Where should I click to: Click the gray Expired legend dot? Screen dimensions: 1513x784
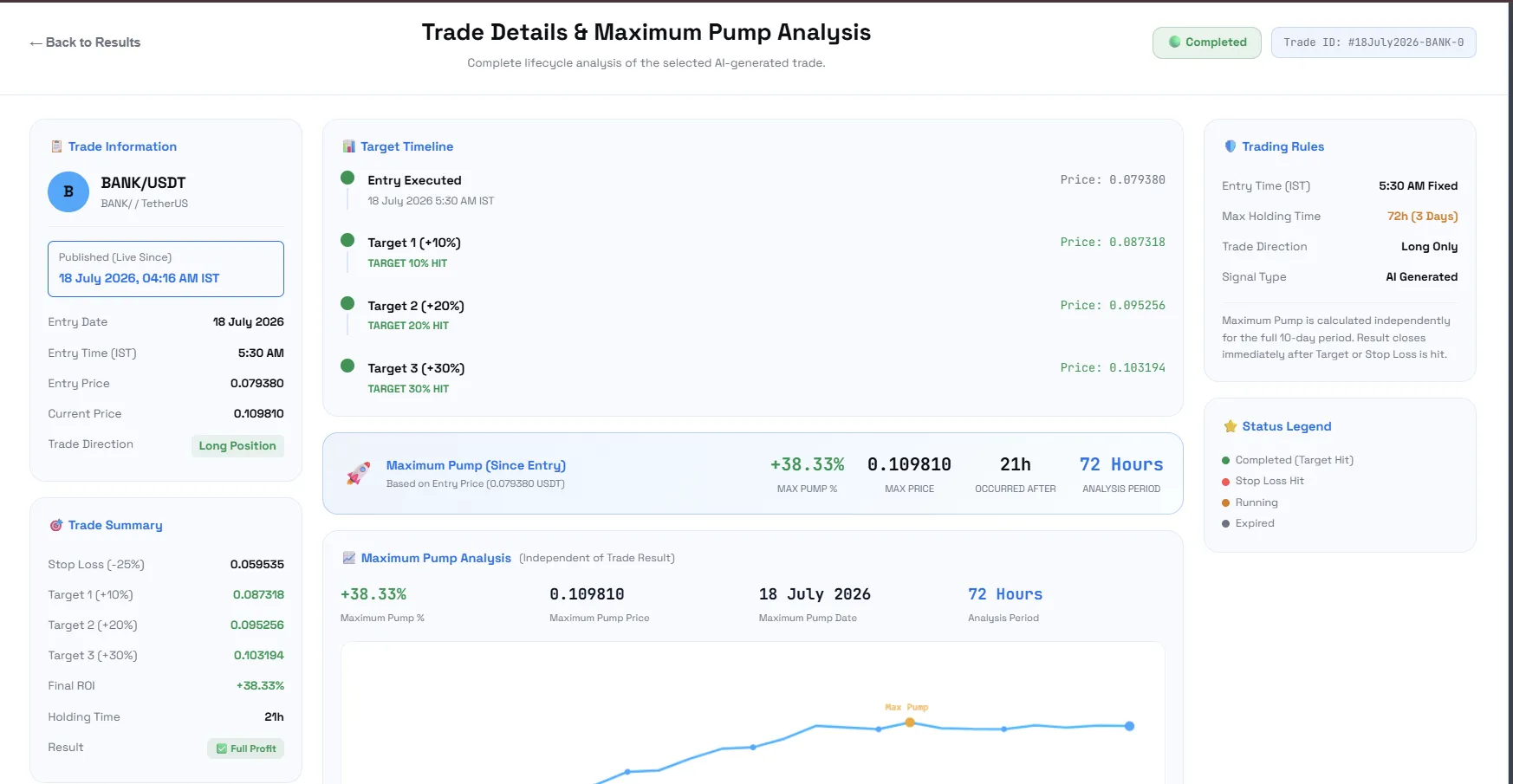click(1226, 523)
